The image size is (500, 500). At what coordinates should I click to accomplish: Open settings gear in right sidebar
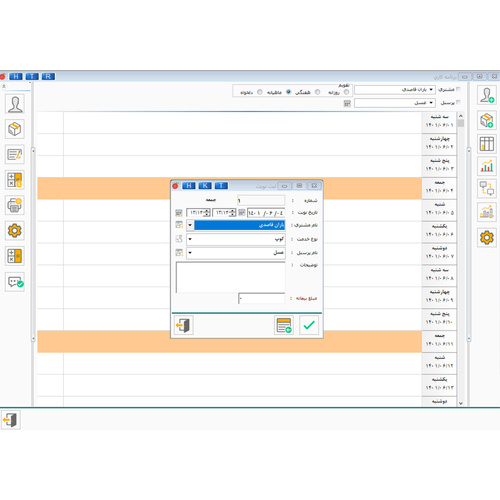pos(487,238)
